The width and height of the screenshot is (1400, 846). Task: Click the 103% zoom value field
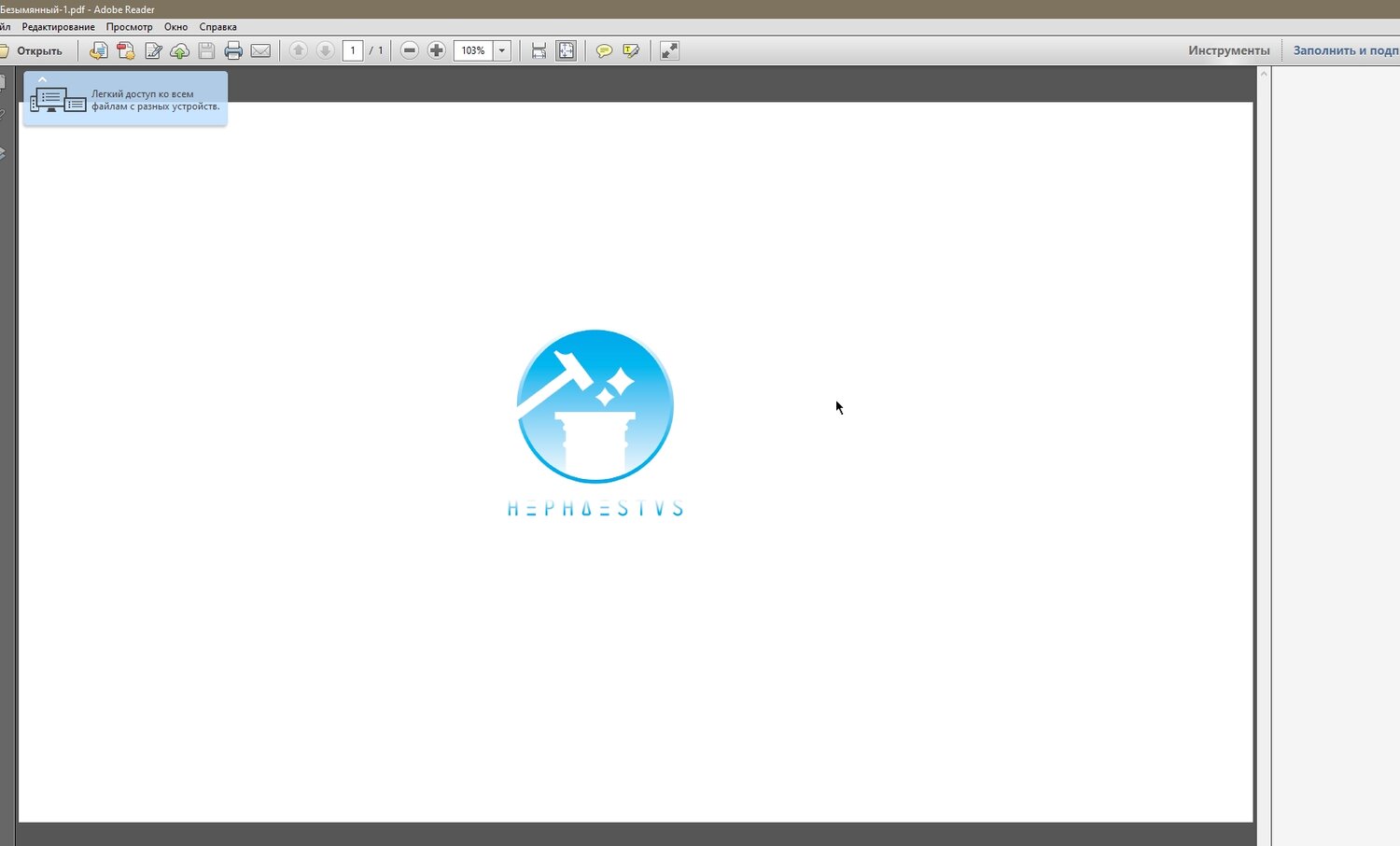[x=473, y=50]
